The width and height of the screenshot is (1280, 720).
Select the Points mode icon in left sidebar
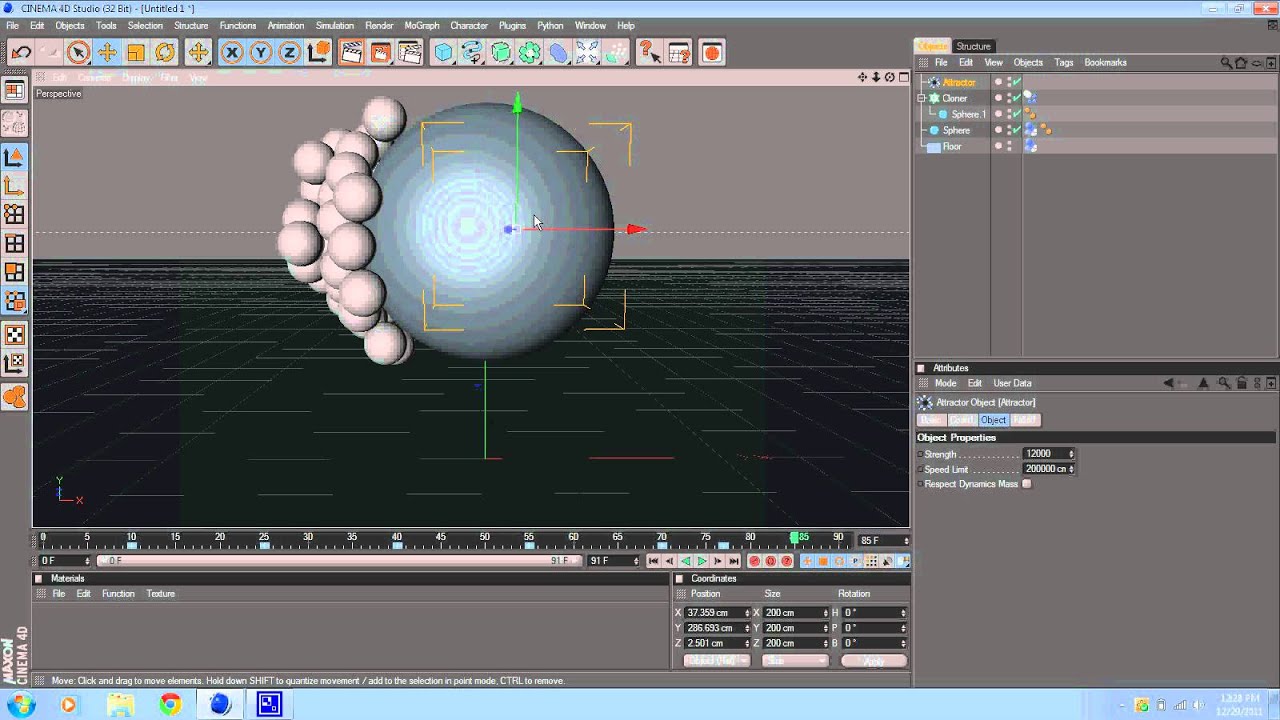click(14, 214)
